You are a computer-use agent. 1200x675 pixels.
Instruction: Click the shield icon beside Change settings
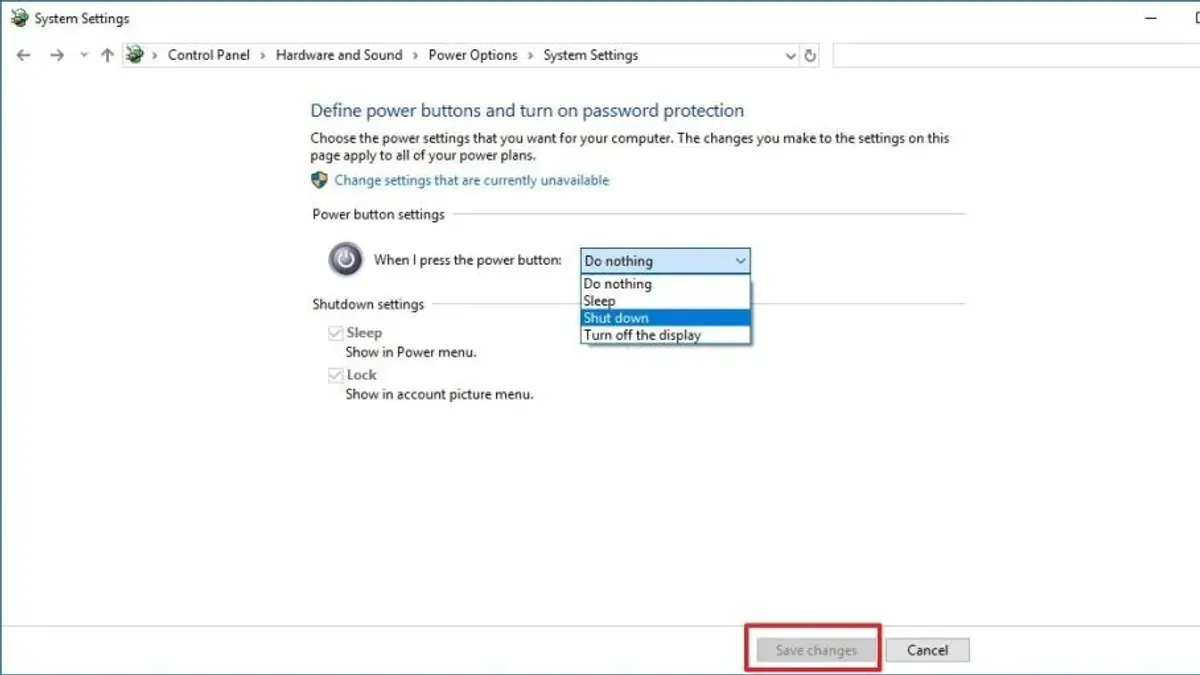319,180
